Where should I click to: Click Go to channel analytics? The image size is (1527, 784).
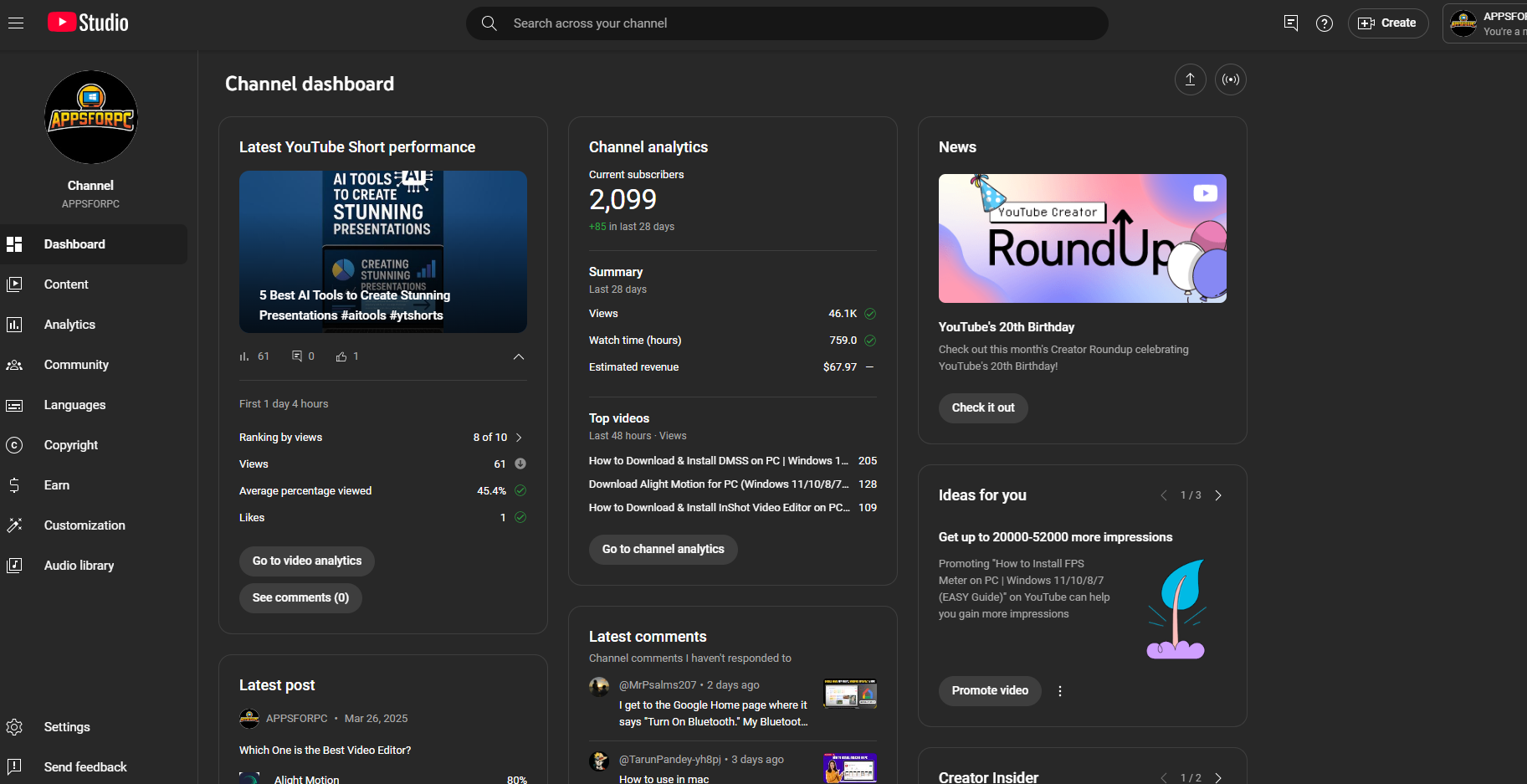tap(664, 550)
